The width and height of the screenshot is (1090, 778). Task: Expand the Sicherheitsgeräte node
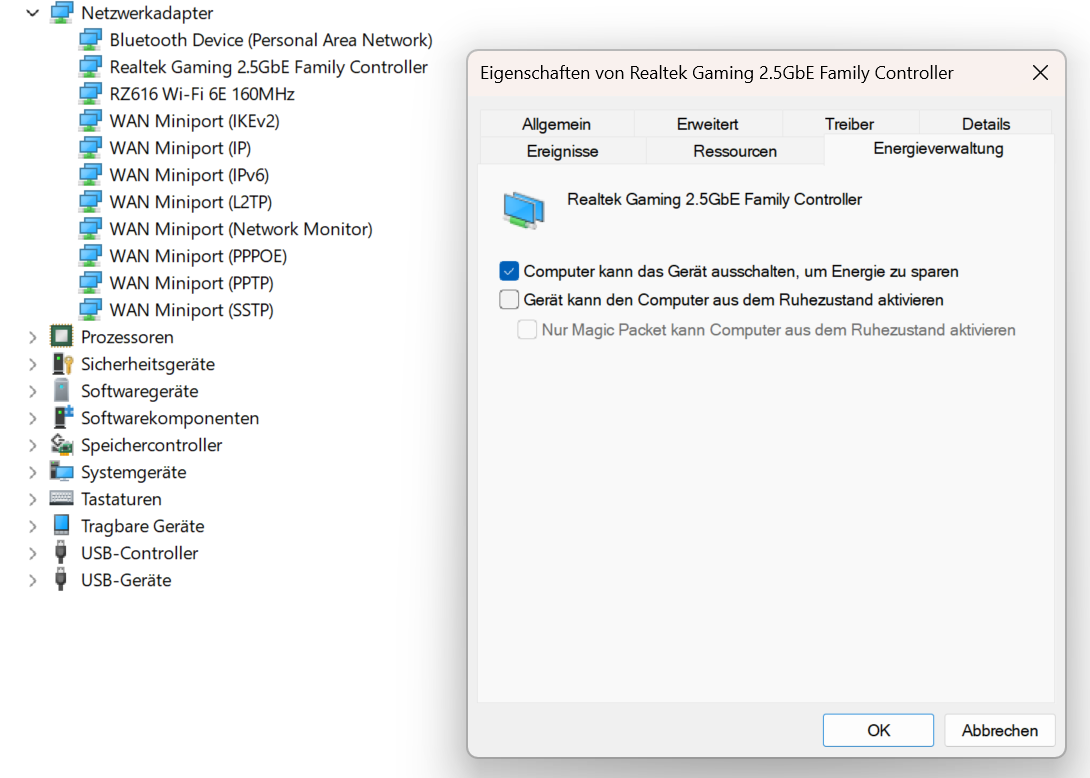32,364
